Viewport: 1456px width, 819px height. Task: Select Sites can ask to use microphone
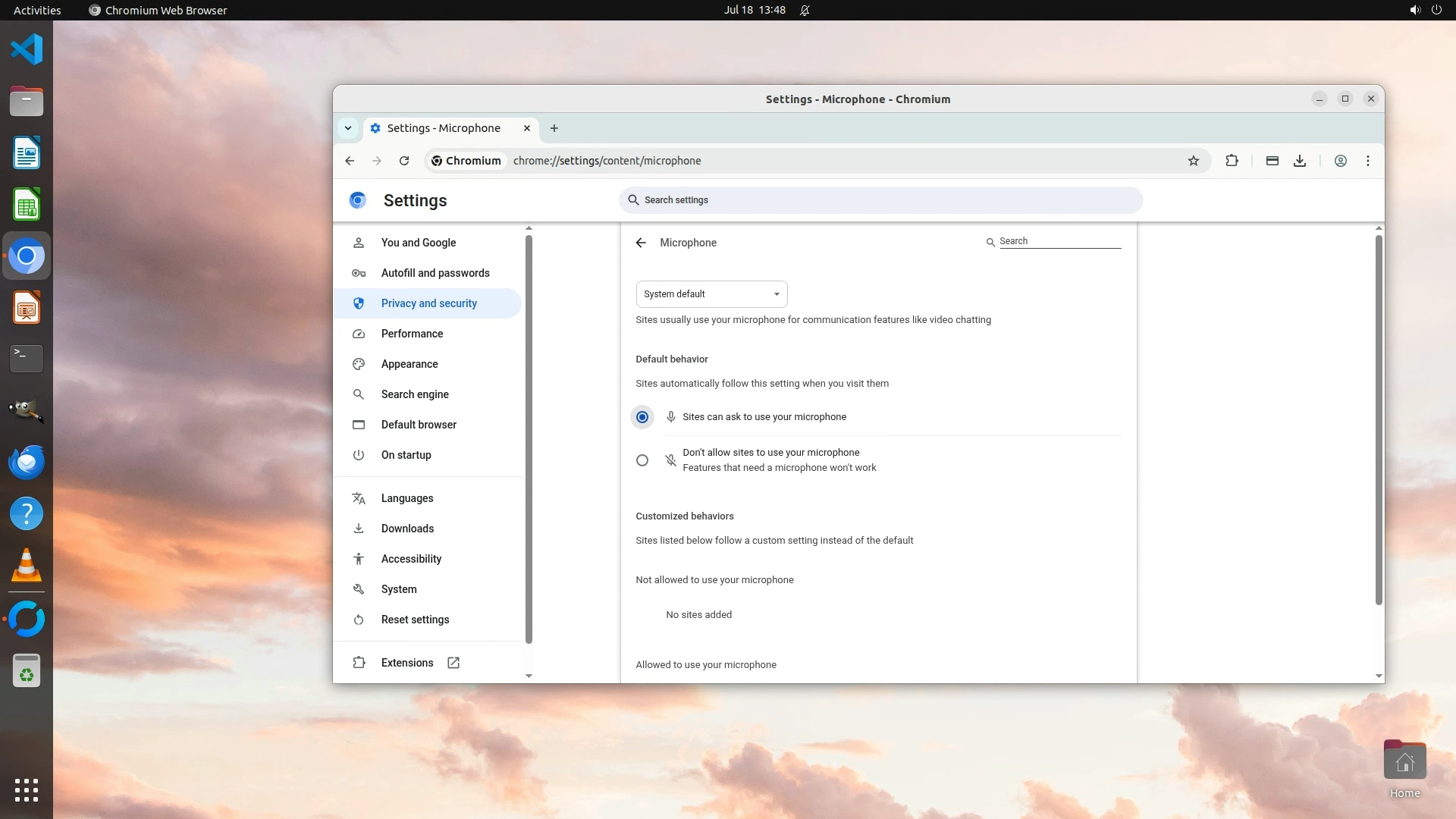[642, 417]
